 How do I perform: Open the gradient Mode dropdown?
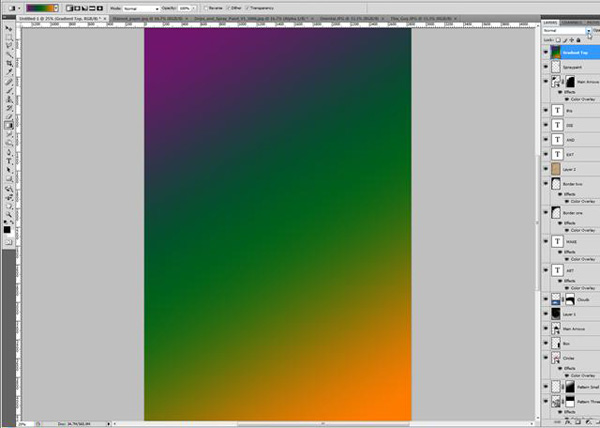tap(141, 8)
